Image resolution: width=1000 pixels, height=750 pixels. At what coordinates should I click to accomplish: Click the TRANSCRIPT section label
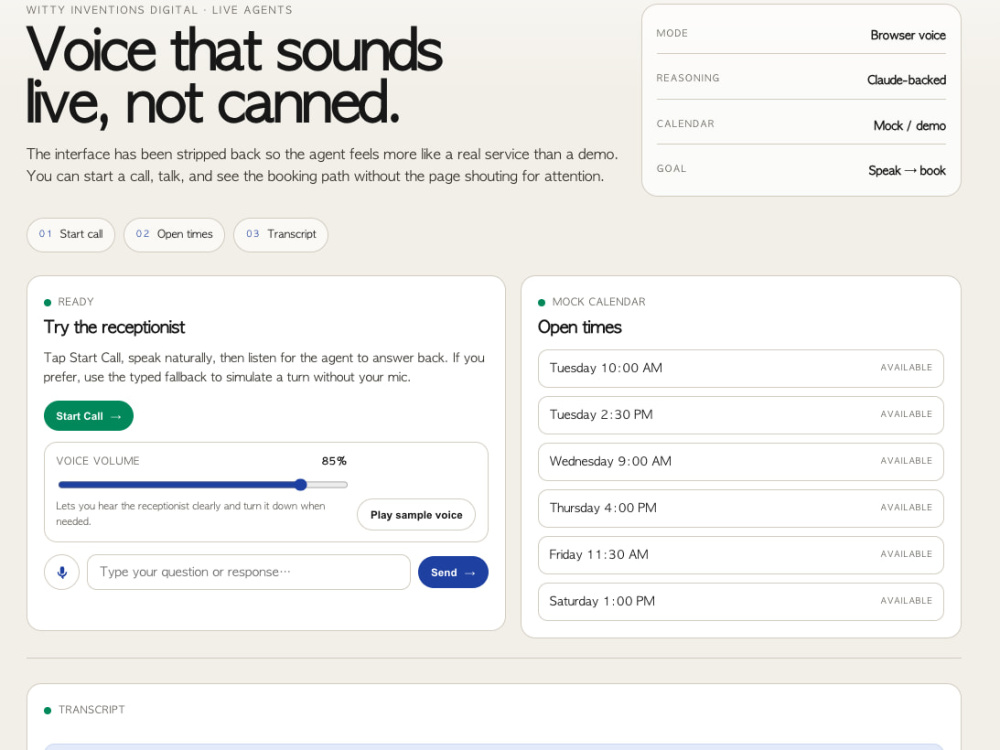[91, 709]
